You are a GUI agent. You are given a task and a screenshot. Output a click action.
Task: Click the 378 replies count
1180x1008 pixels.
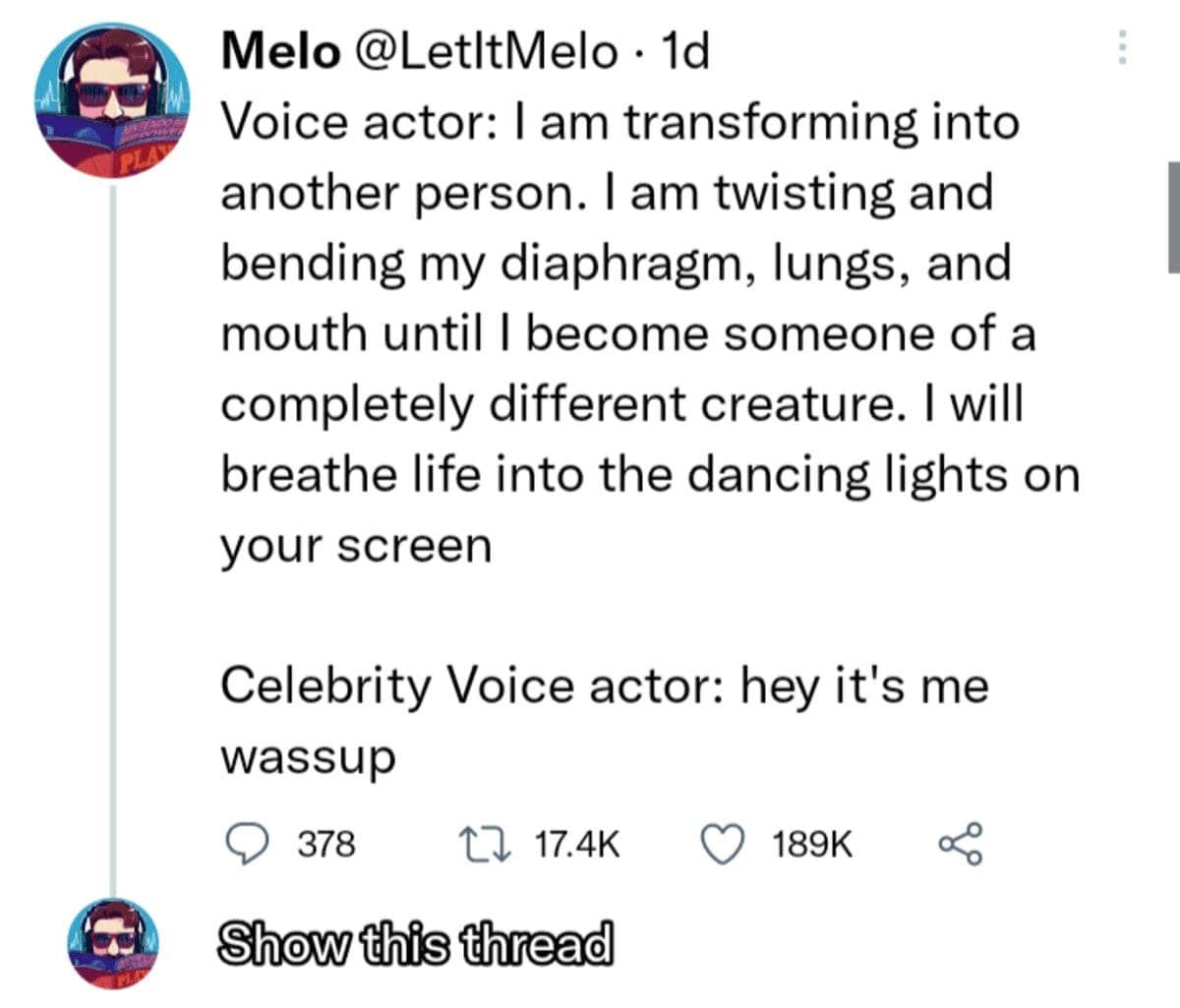point(325,844)
